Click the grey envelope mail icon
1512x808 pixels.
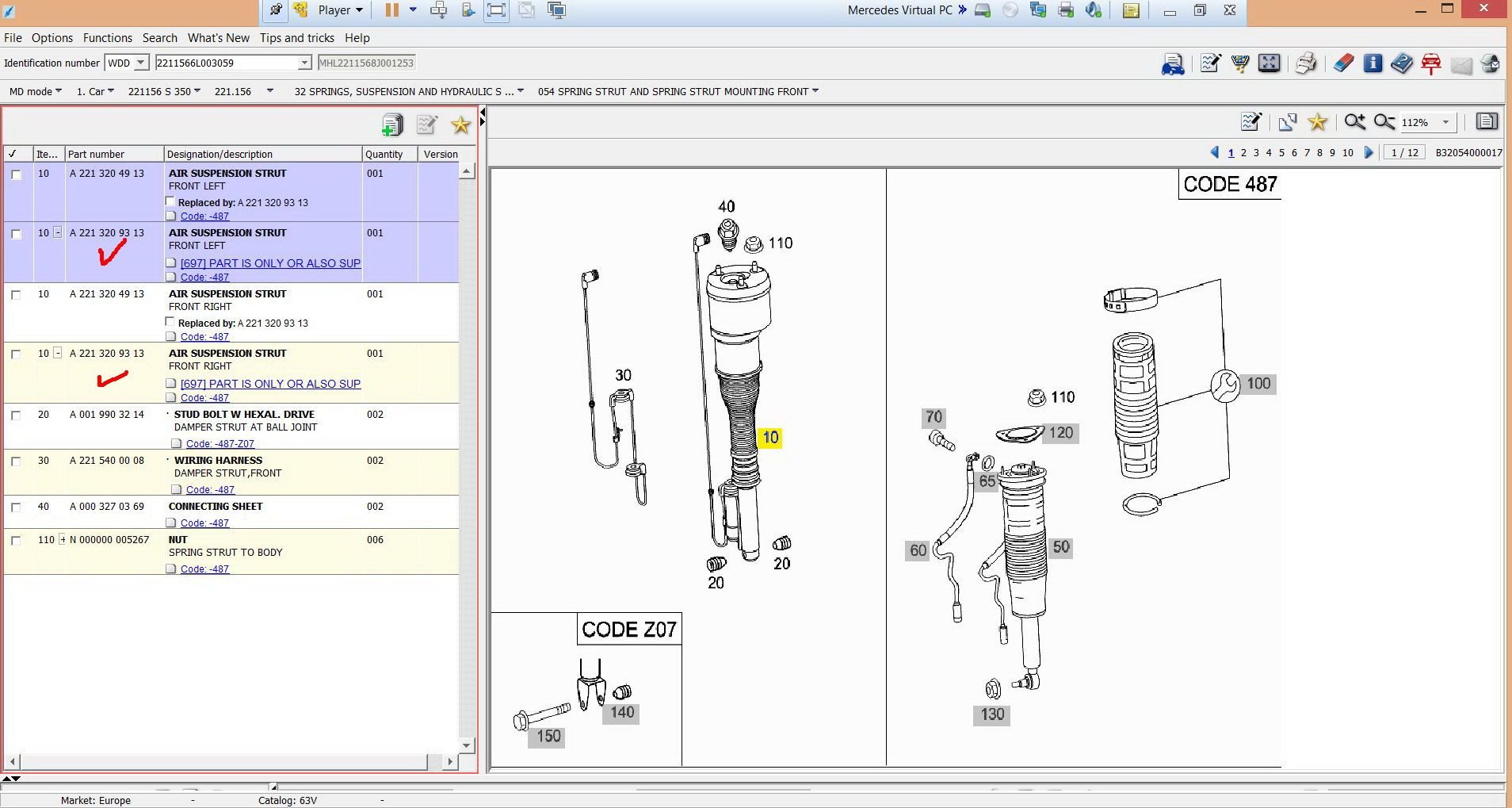(1461, 64)
